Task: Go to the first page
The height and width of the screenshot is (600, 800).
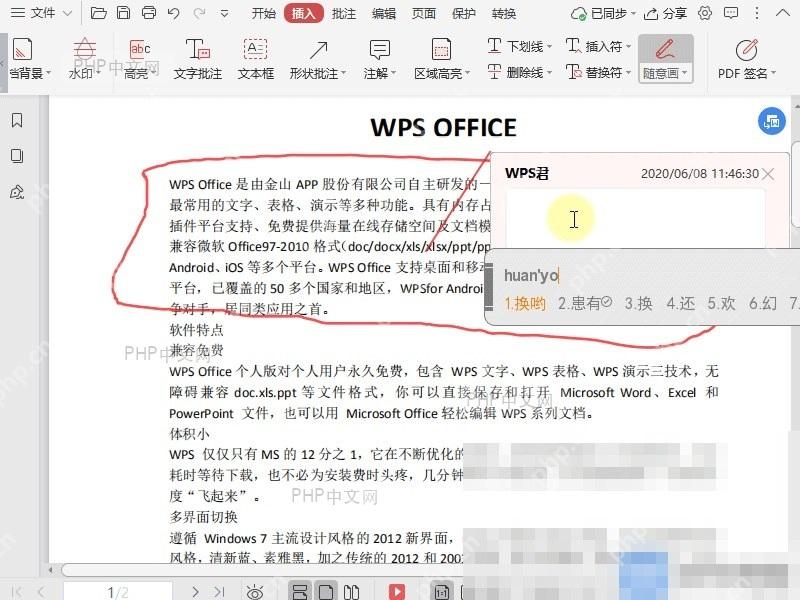Action: click(17, 592)
